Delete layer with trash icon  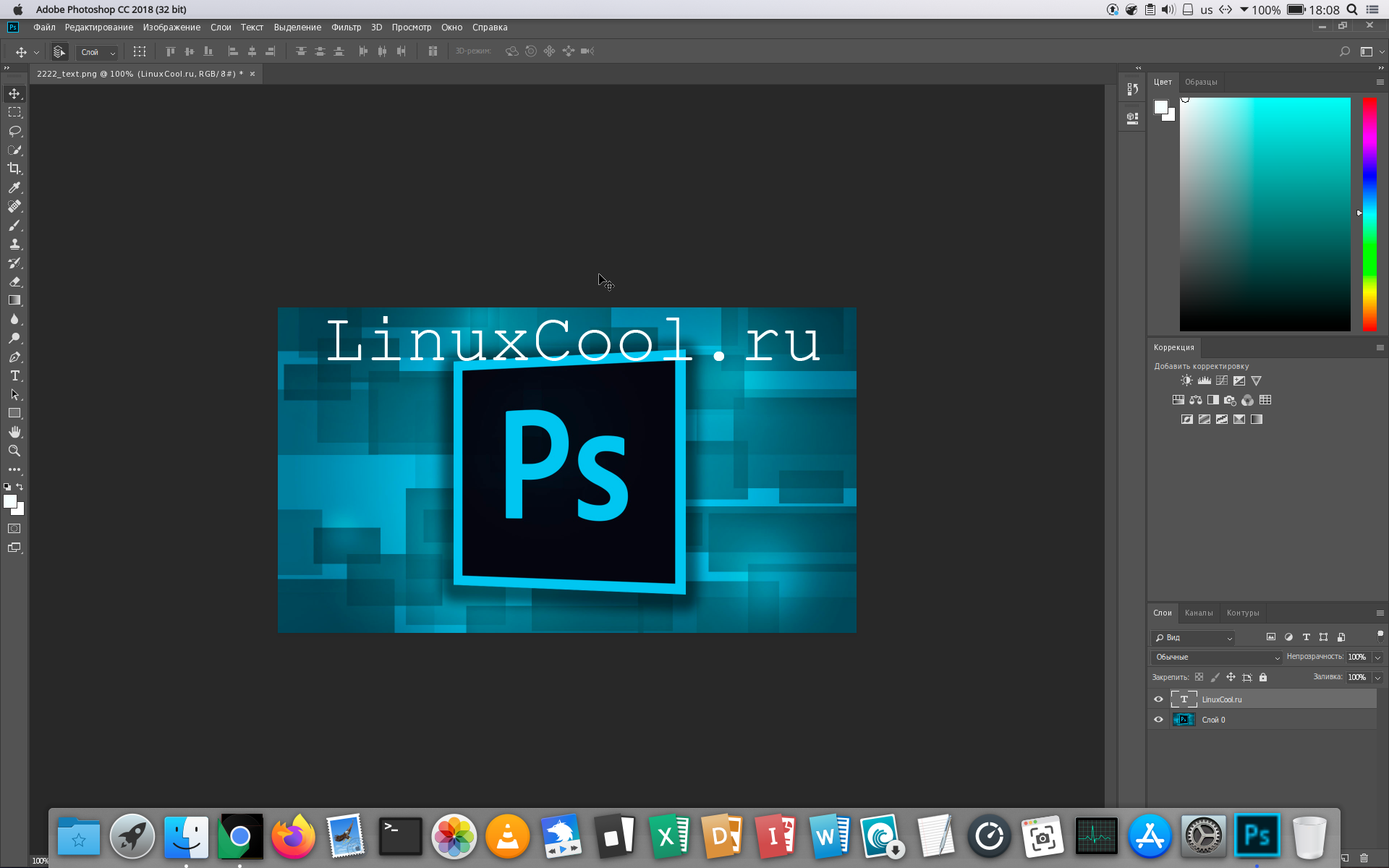(1364, 858)
